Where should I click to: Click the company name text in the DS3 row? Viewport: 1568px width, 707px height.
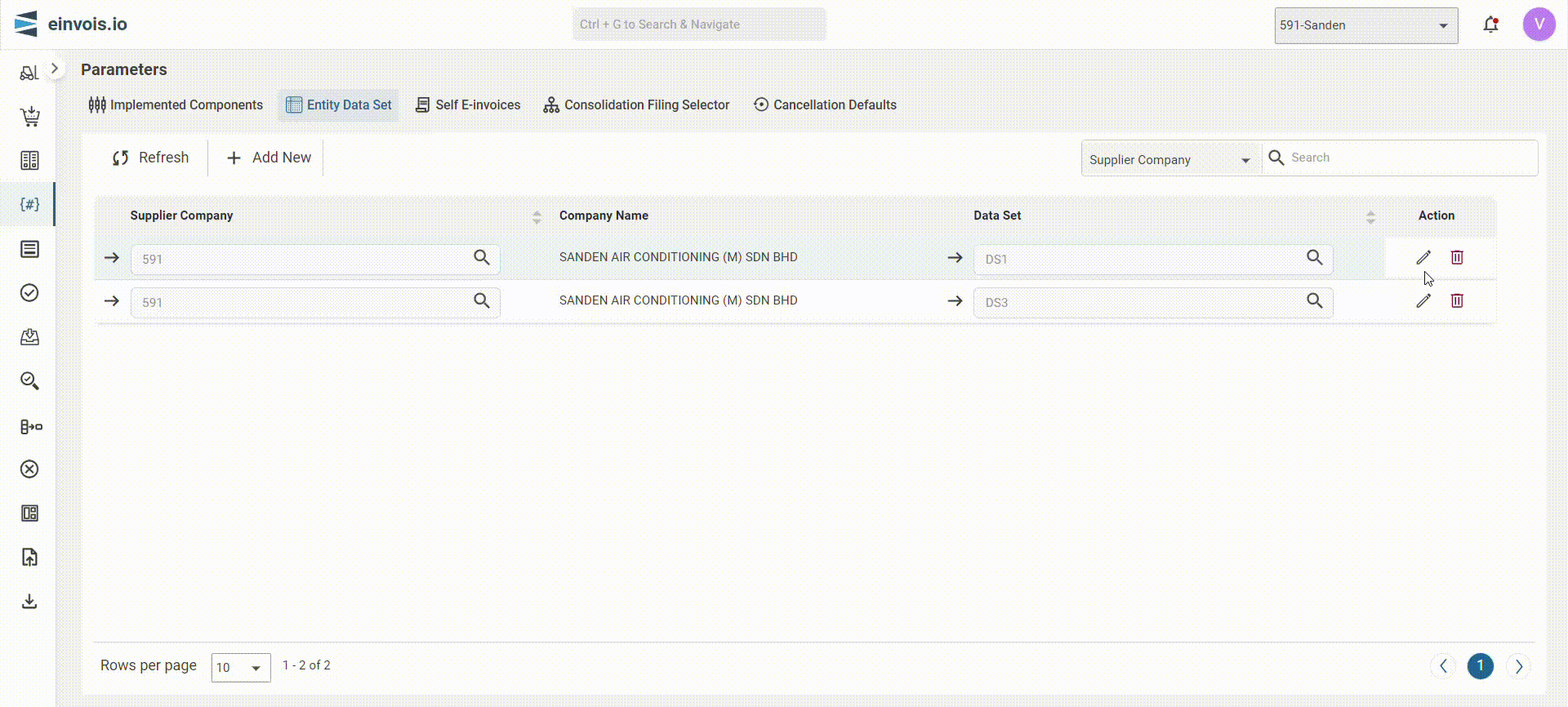click(x=678, y=300)
